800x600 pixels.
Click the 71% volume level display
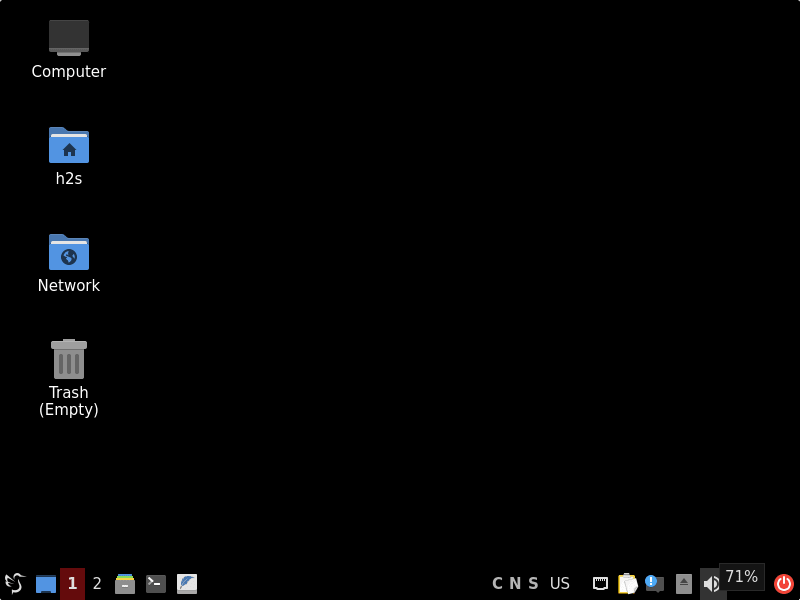(741, 576)
